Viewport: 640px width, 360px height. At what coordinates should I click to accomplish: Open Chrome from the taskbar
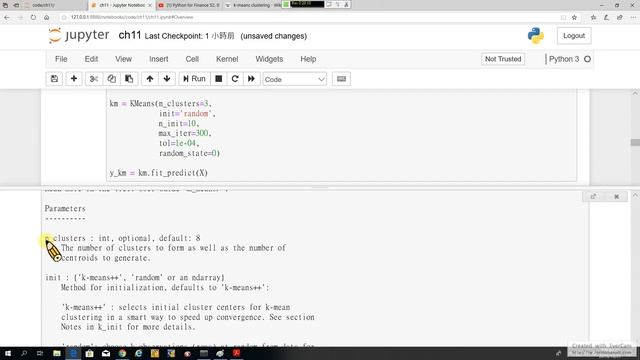(122, 353)
